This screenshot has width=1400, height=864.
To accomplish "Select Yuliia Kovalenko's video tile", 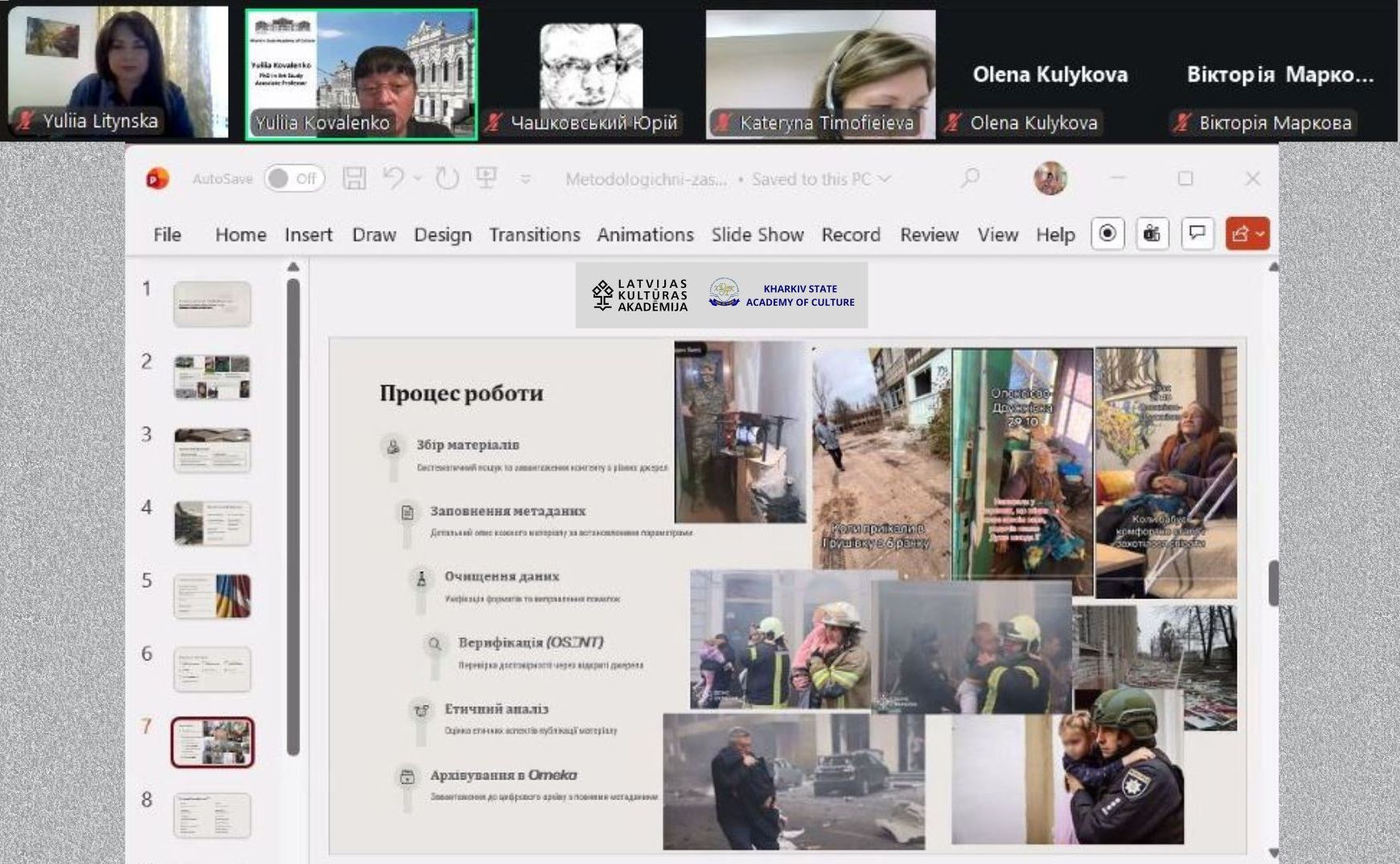I will tap(361, 74).
